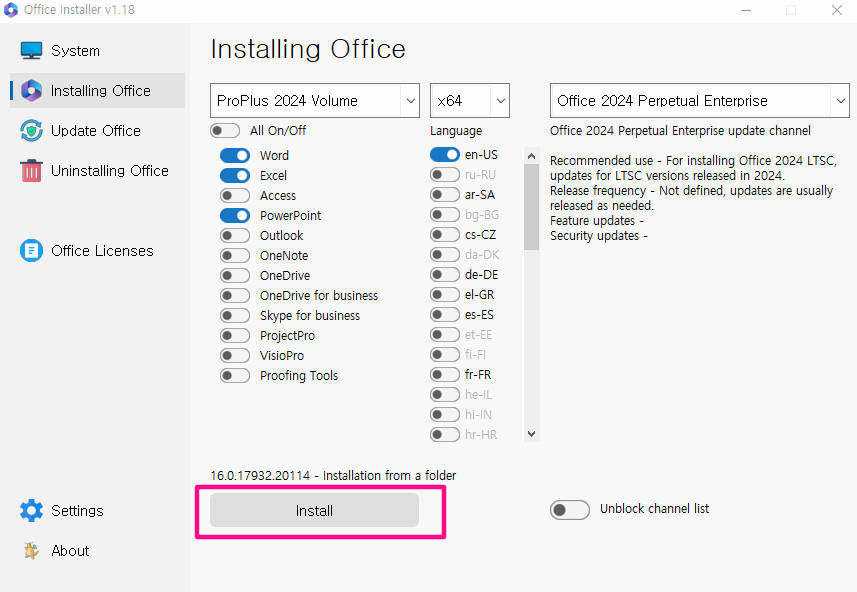
Task: Click the Update Office shield icon
Action: click(31, 131)
